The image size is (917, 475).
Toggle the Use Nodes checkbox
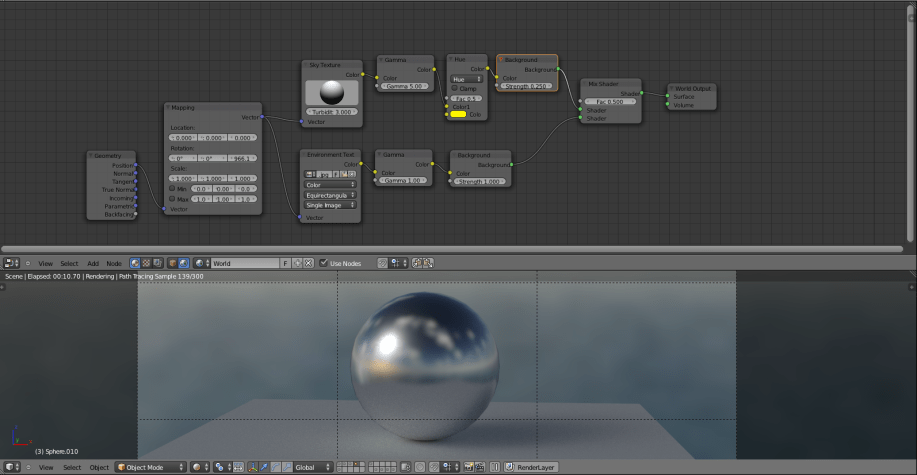point(324,263)
